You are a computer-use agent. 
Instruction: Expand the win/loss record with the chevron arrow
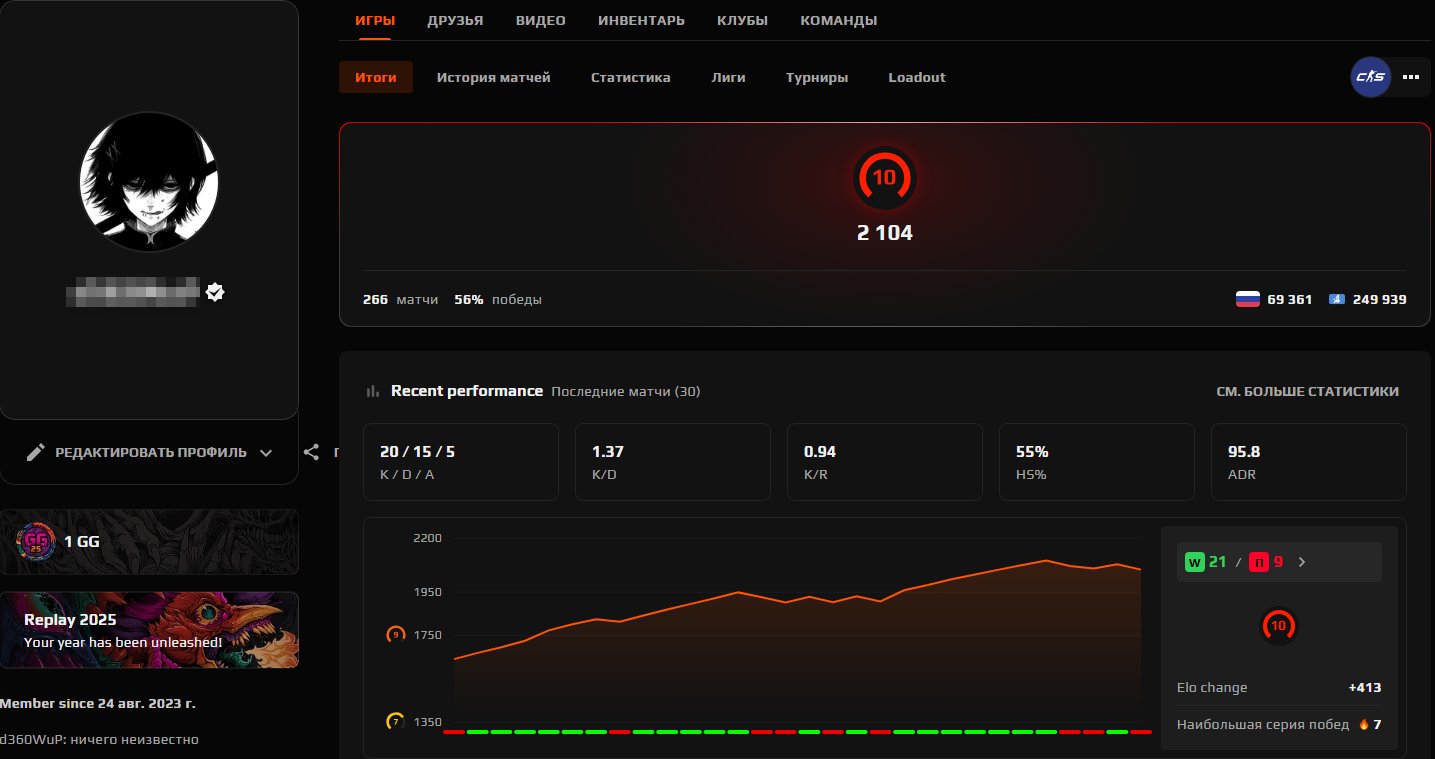pos(1301,562)
